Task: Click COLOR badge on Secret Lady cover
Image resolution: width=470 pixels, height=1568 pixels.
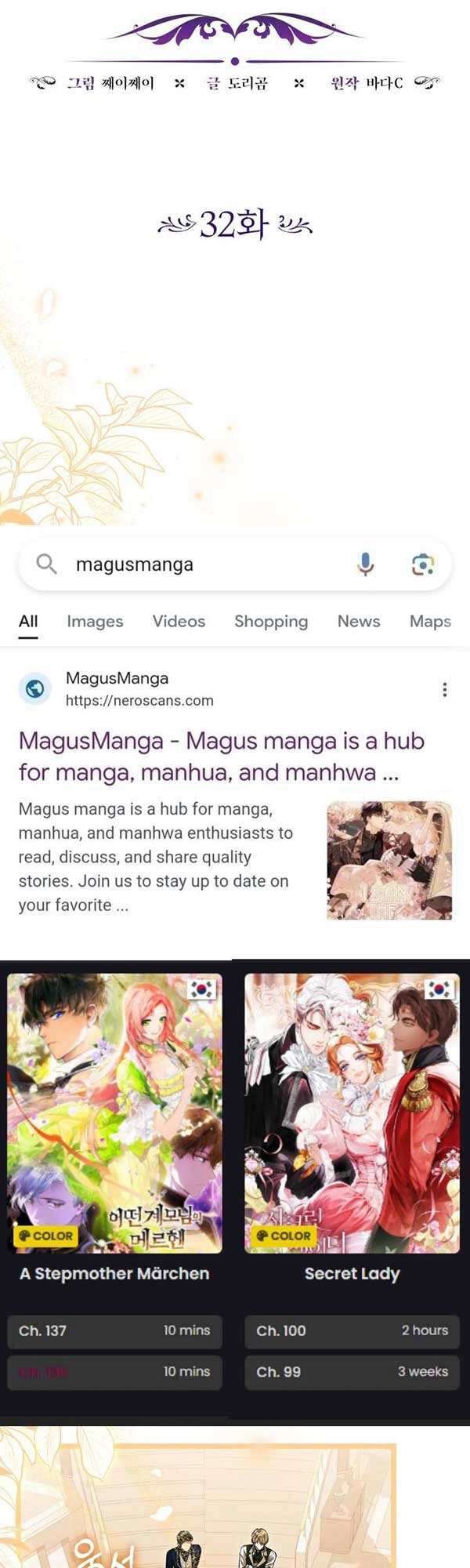Action: coord(283,1236)
